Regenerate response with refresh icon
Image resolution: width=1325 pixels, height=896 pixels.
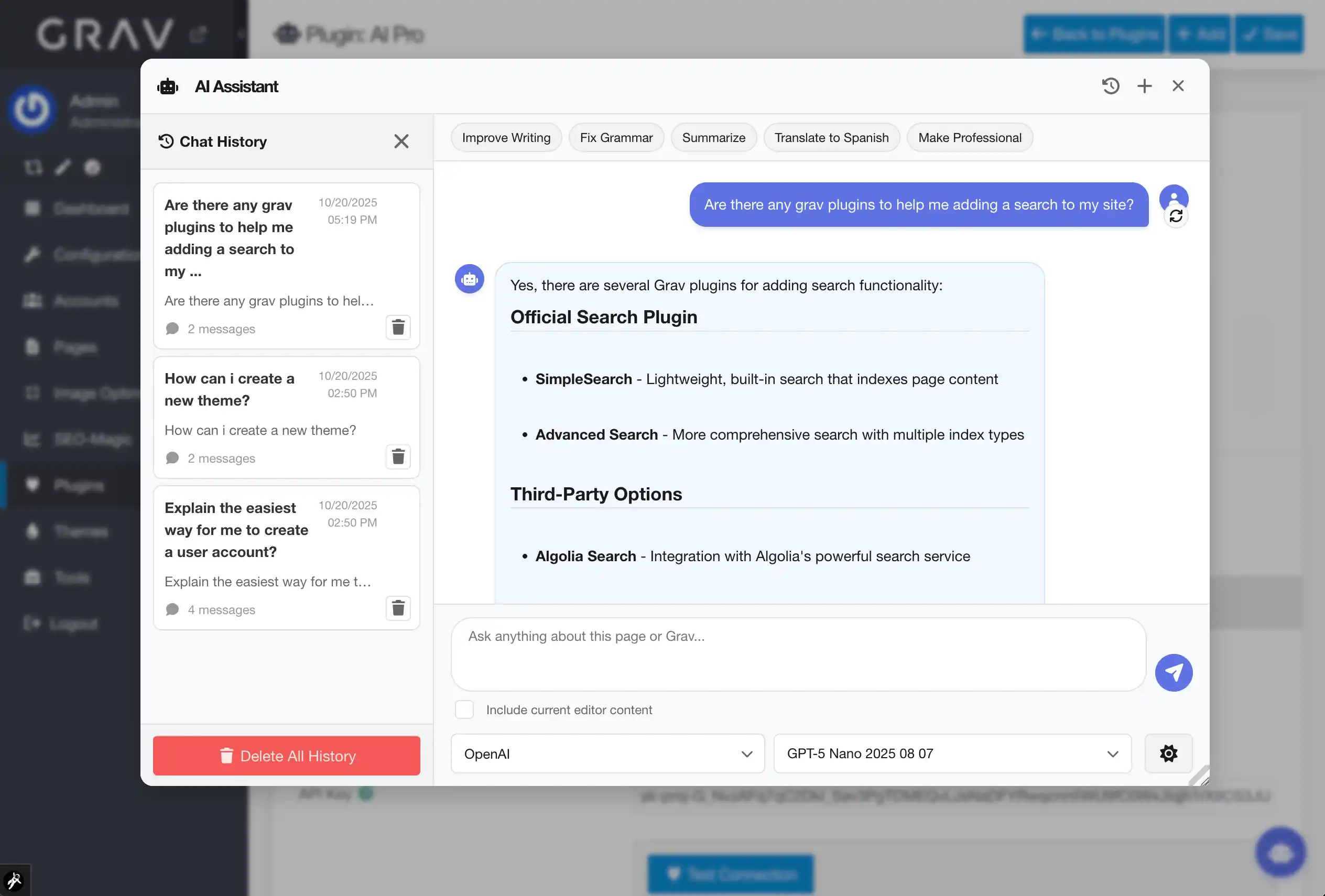point(1176,216)
